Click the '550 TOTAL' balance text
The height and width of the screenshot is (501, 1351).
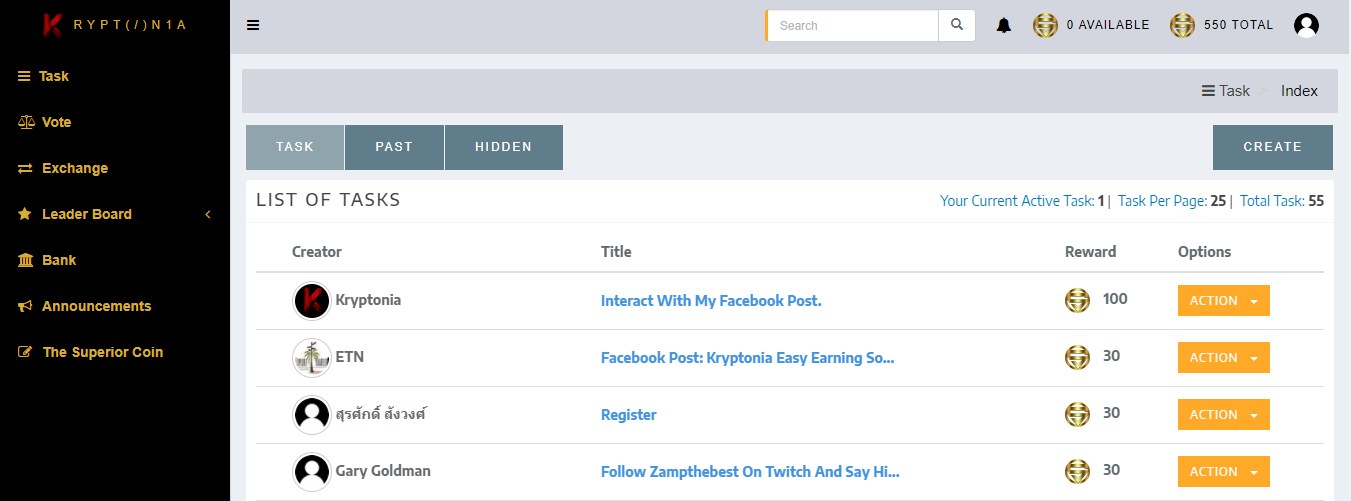coord(1239,25)
